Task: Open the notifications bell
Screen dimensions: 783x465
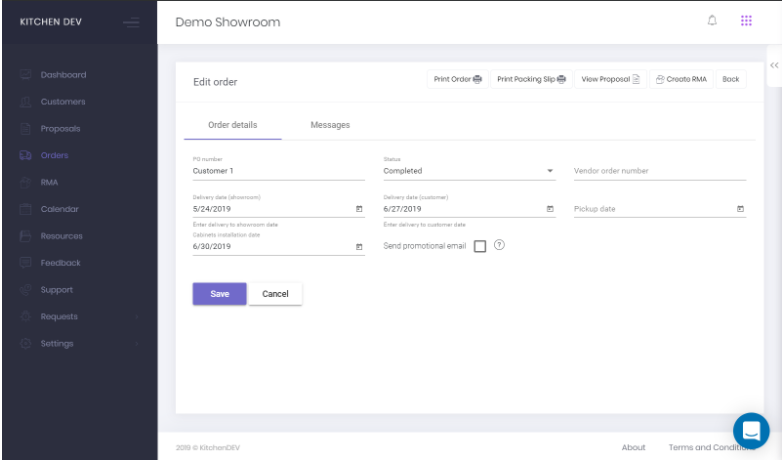Action: click(712, 20)
